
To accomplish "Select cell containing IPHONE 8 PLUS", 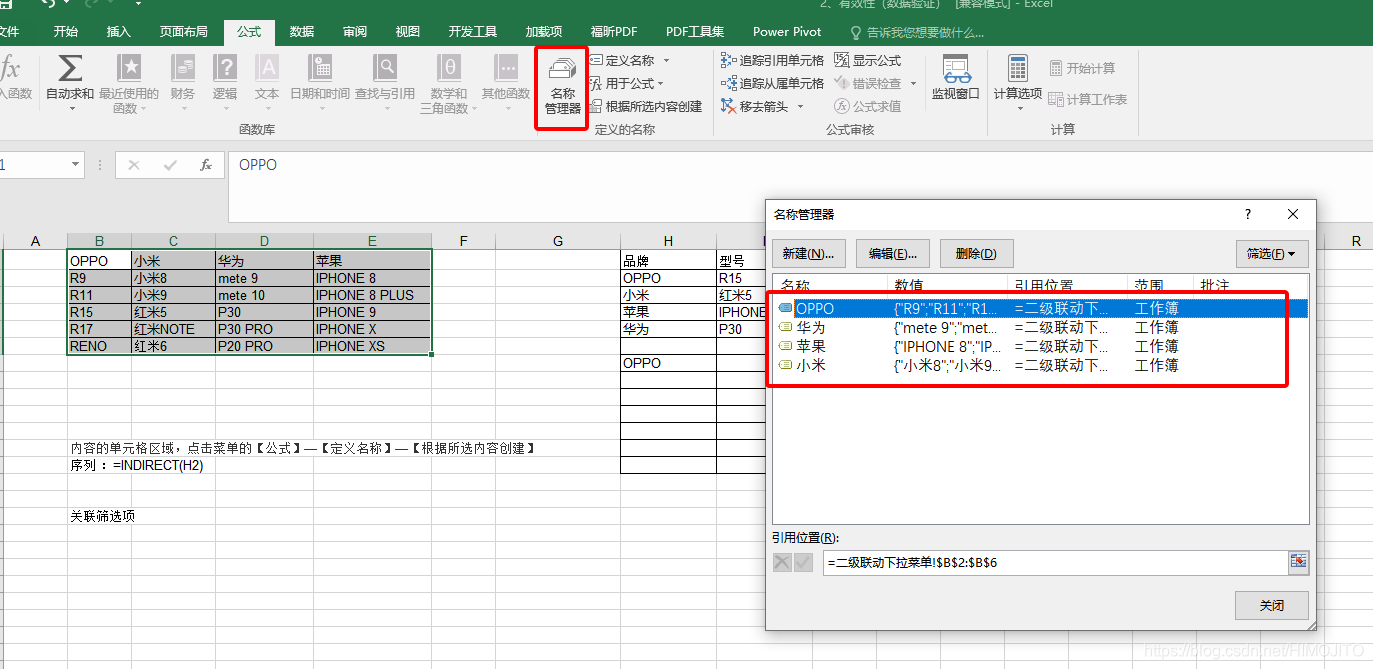I will [372, 295].
